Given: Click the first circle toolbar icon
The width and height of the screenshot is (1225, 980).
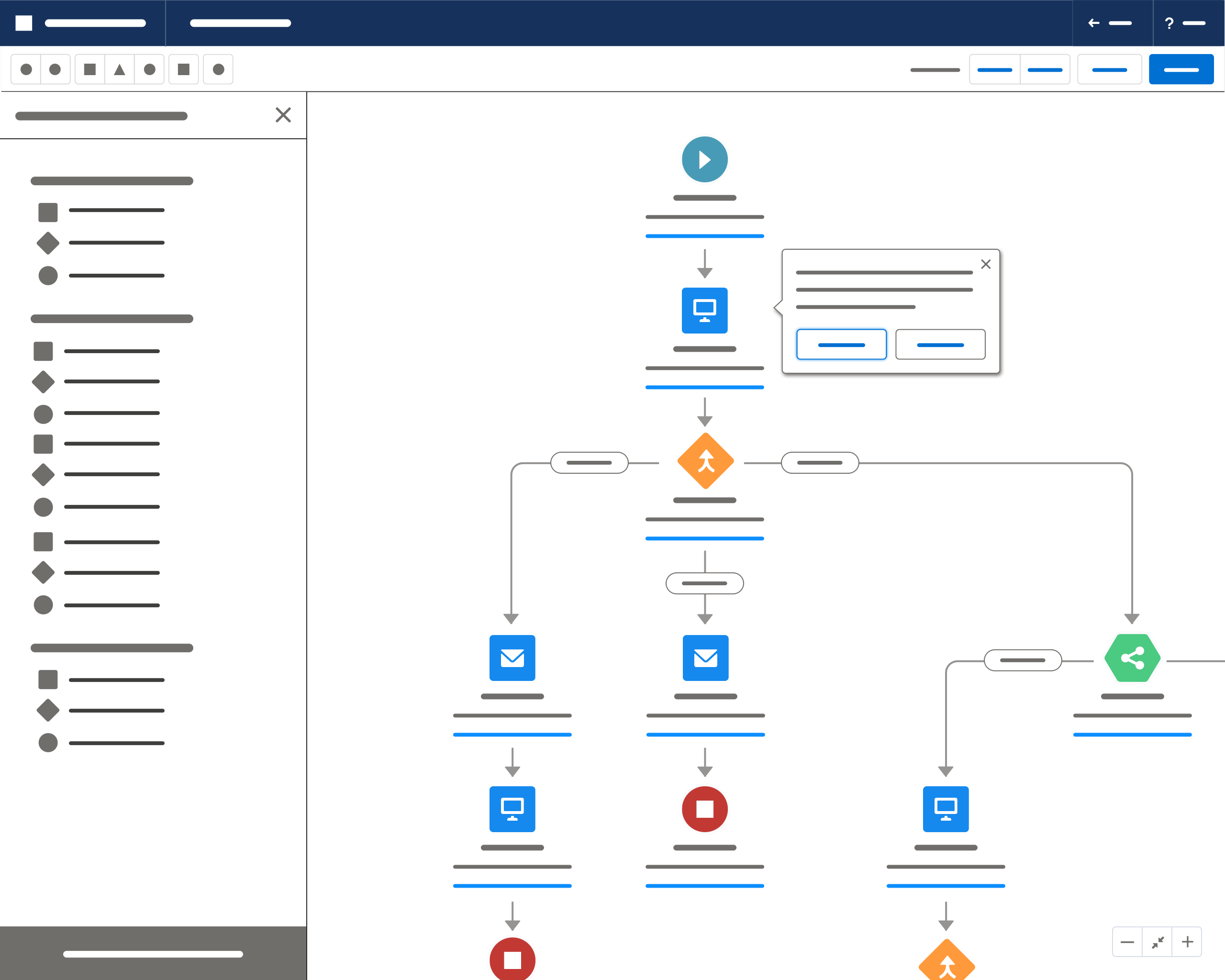Looking at the screenshot, I should tap(26, 69).
